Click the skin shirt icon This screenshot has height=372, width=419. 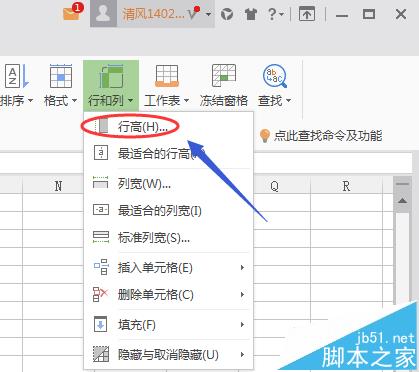pyautogui.click(x=251, y=14)
